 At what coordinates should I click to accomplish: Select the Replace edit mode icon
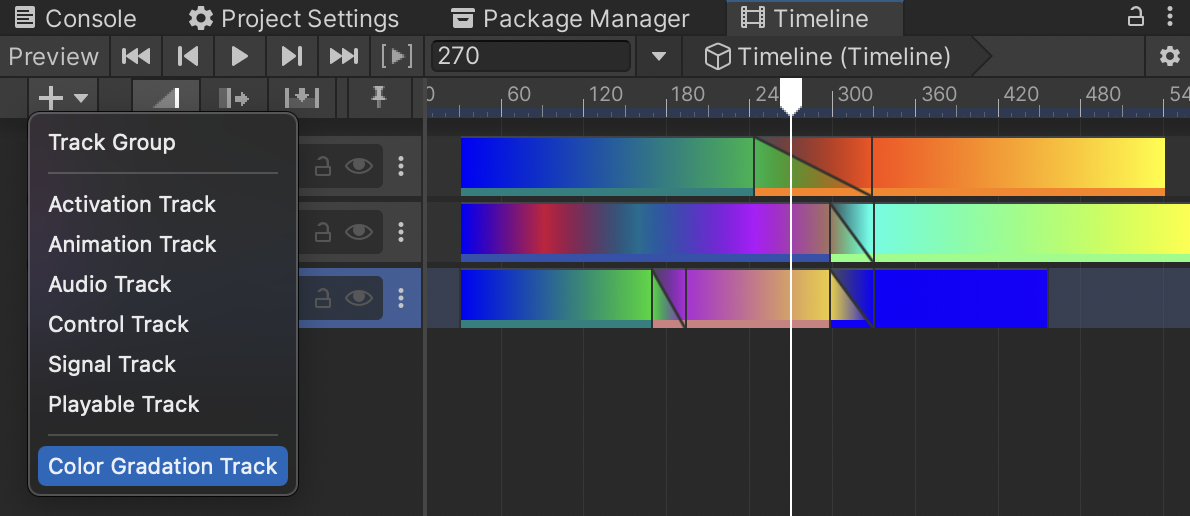coord(301,97)
